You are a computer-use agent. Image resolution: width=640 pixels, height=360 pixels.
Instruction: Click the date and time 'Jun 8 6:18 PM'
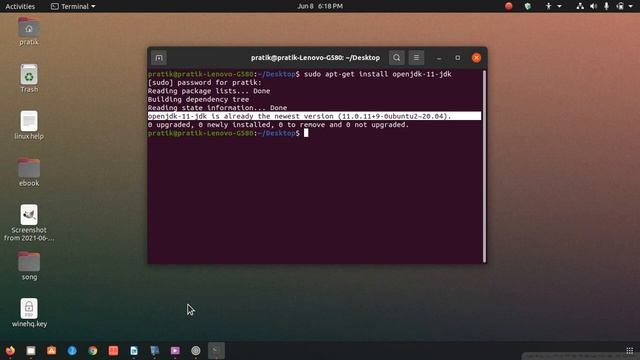point(320,6)
